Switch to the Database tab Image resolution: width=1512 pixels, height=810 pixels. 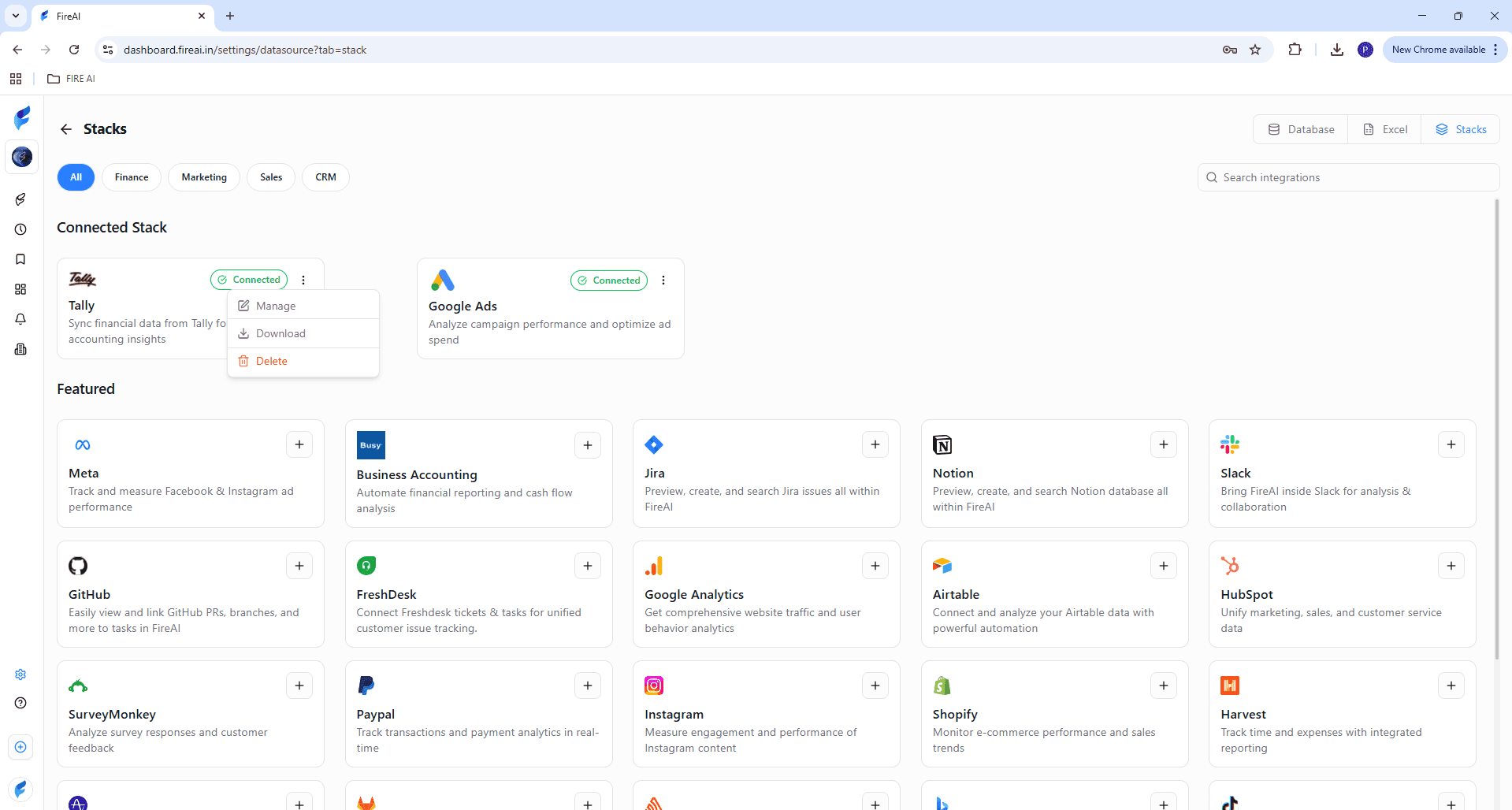(x=1301, y=129)
